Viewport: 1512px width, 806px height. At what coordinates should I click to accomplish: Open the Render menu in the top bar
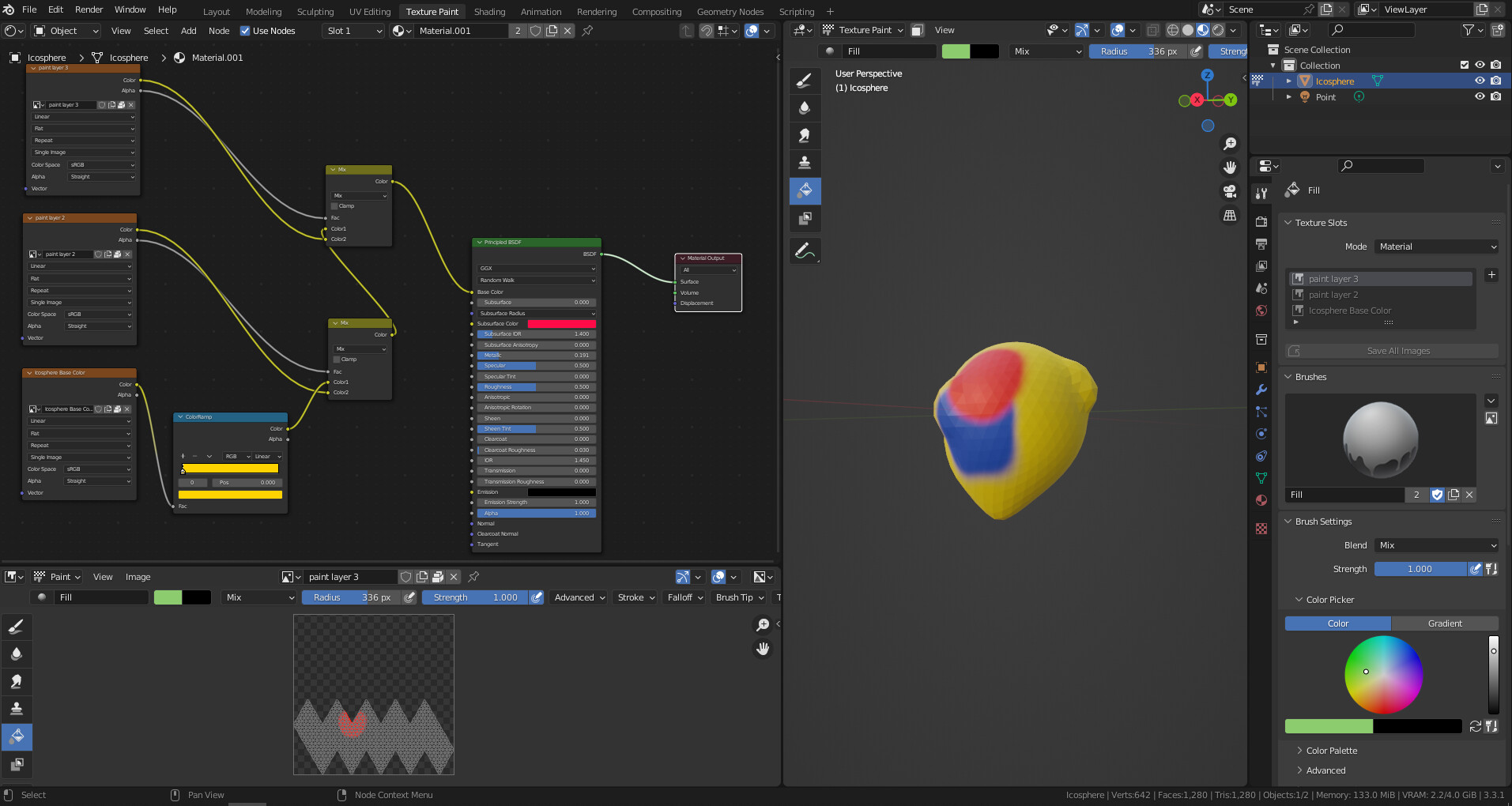tap(88, 9)
